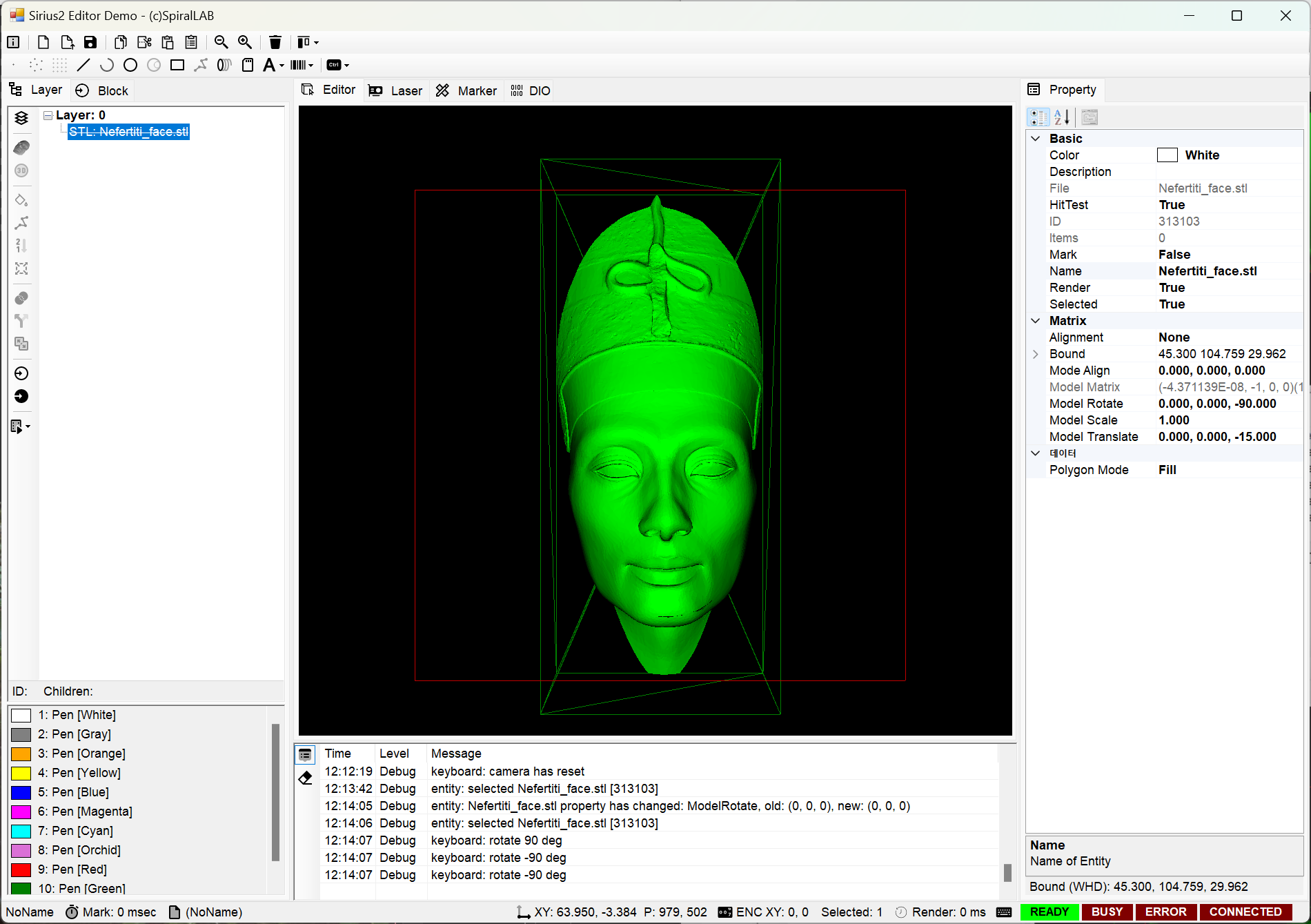Open the info/about toolbar icon
The width and height of the screenshot is (1311, 924).
pos(13,42)
